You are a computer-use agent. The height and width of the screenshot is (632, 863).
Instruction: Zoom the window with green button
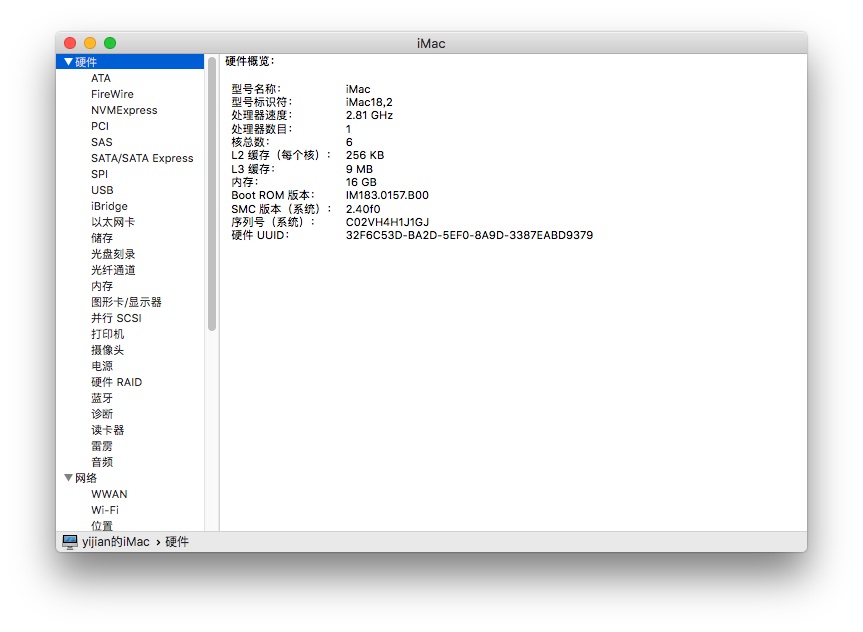pyautogui.click(x=110, y=43)
